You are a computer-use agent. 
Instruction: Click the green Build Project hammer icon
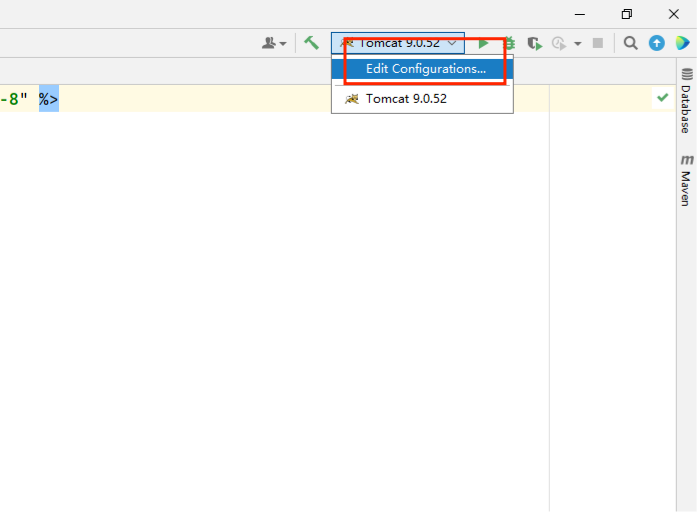(x=311, y=43)
